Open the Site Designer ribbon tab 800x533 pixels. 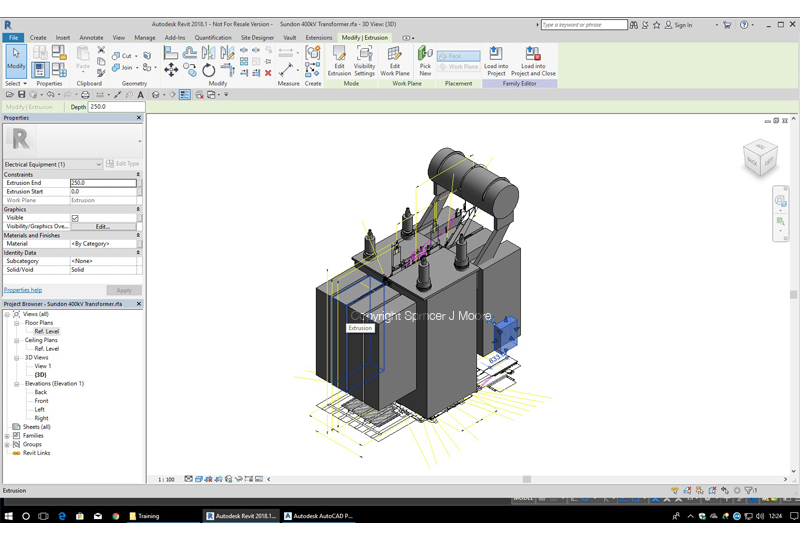coord(257,37)
